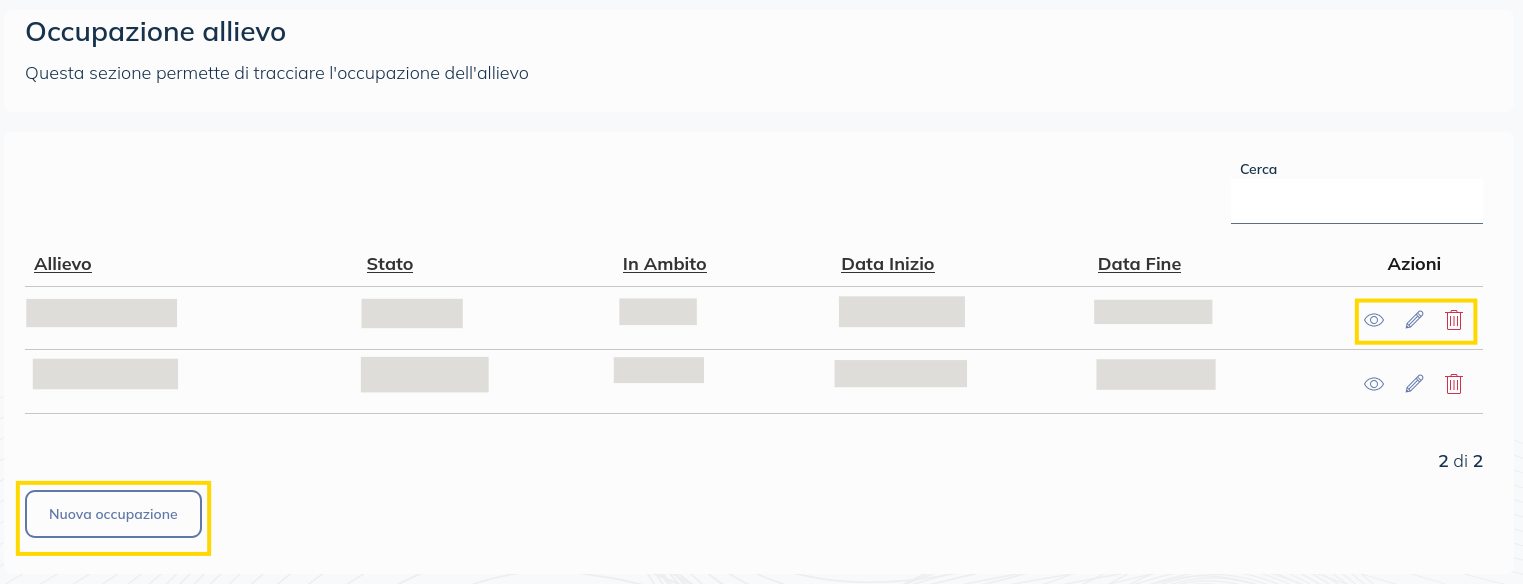Select the second row's Allievo cell
Screen dimensions: 1523x584
click(x=105, y=374)
